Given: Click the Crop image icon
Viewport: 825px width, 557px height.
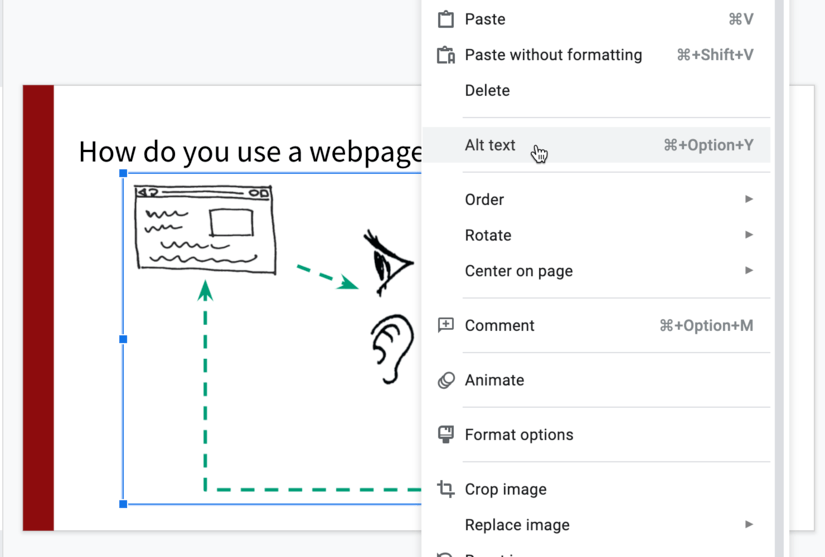Looking at the screenshot, I should coord(446,489).
